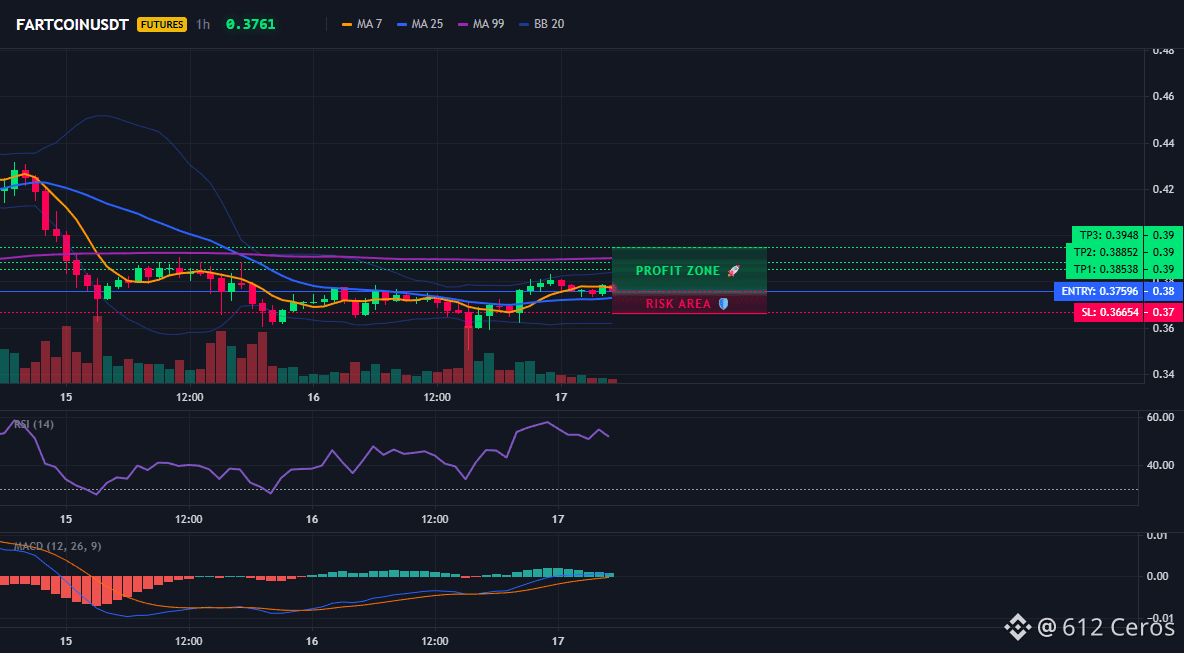
Task: Click the tall red volume bar near 15
Action: [97, 350]
